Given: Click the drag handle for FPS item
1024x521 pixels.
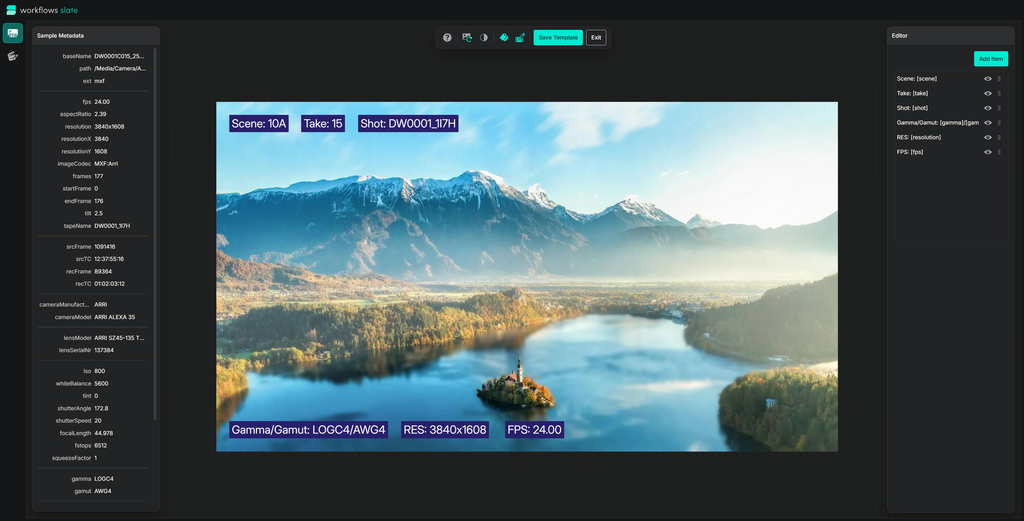Looking at the screenshot, I should click(999, 152).
